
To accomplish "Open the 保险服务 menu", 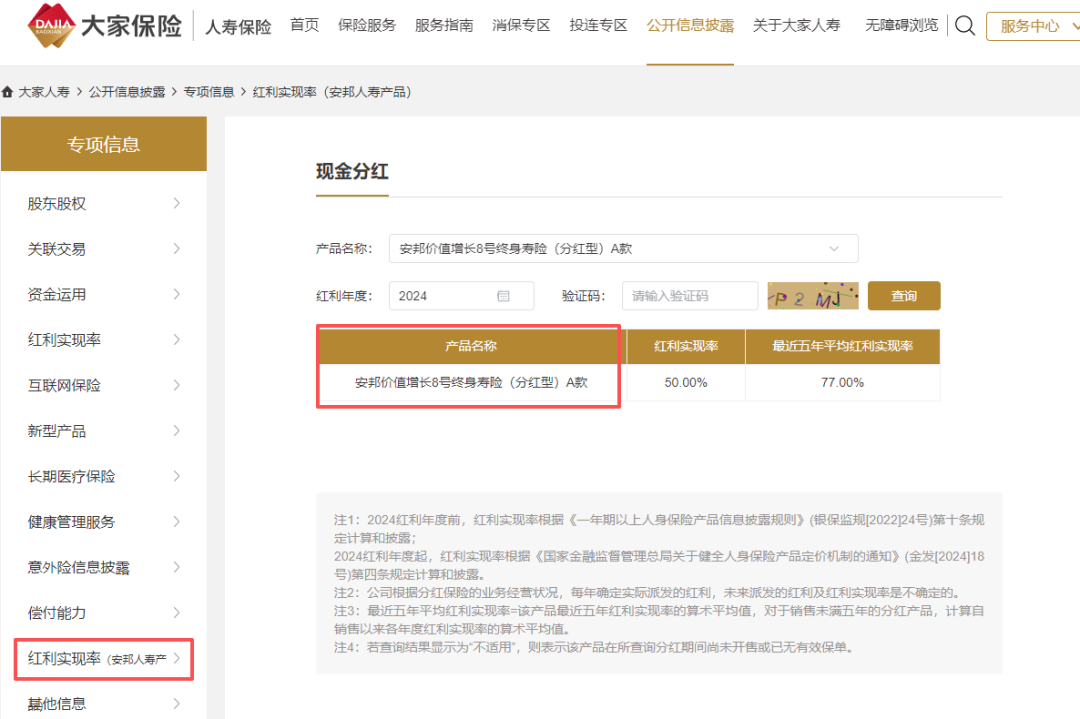I will click(x=366, y=26).
